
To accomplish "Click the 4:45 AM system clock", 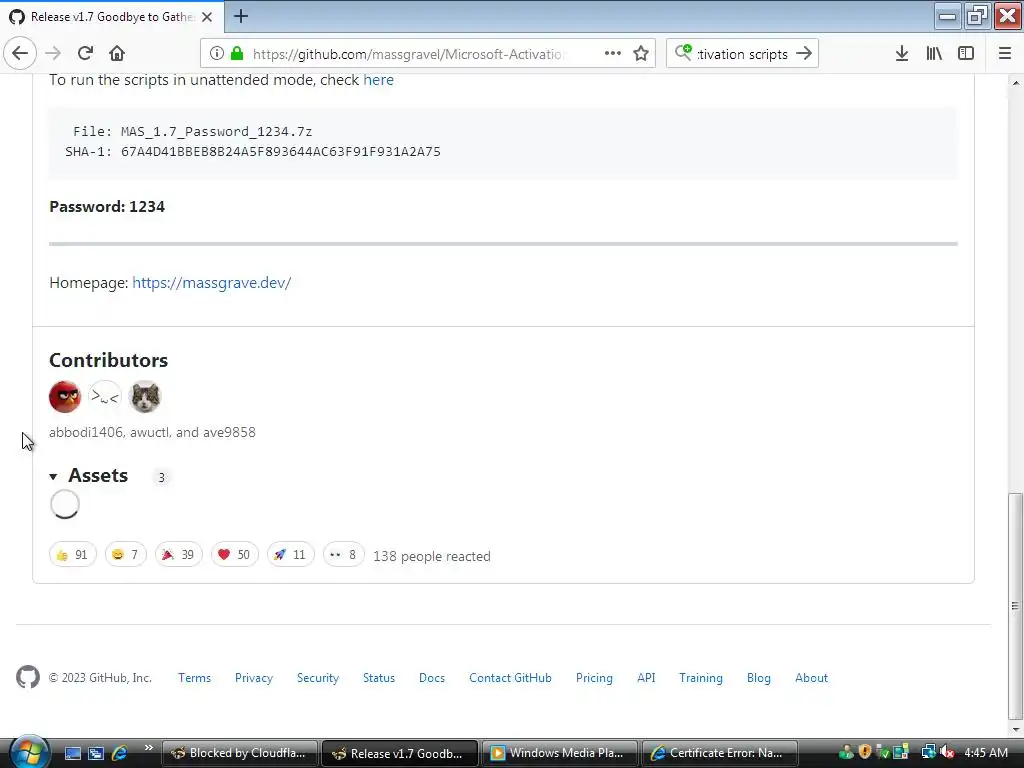I will pos(985,753).
